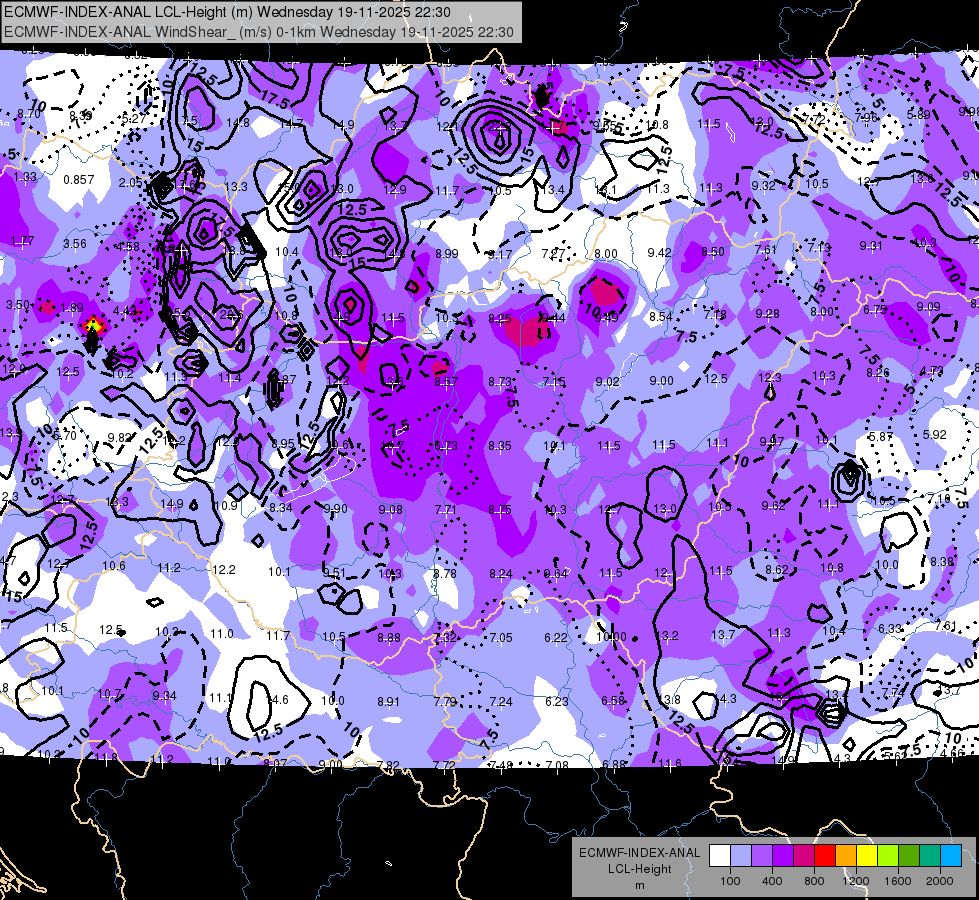Click the map grid value "8.78"
979x900 pixels.
pyautogui.click(x=445, y=573)
